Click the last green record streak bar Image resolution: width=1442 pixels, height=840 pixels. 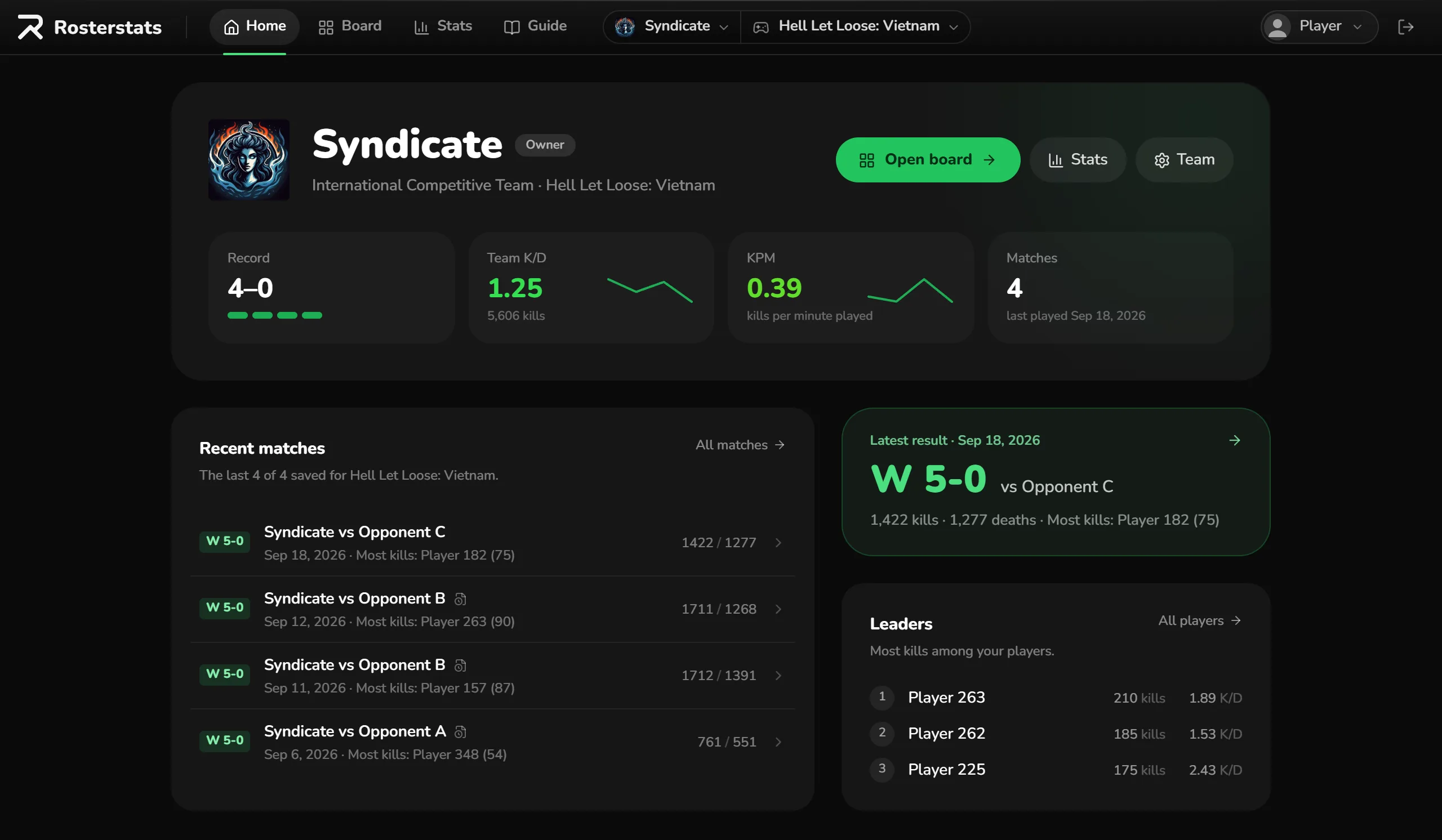(312, 315)
